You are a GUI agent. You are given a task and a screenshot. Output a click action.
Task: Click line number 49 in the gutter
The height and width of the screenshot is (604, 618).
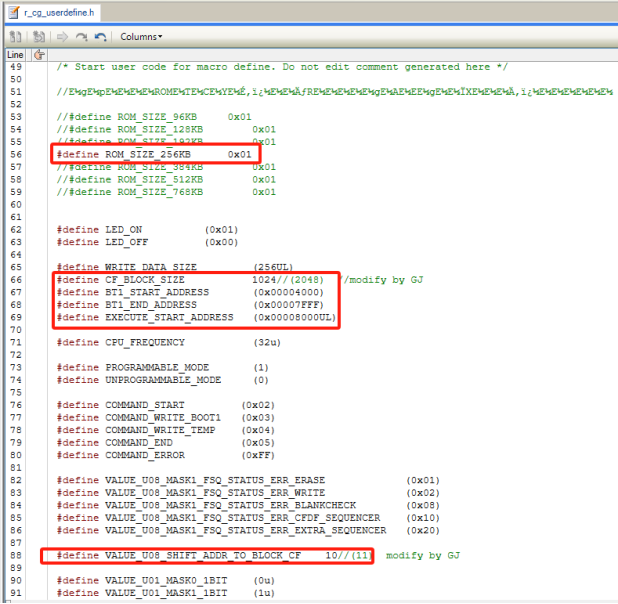coord(16,67)
